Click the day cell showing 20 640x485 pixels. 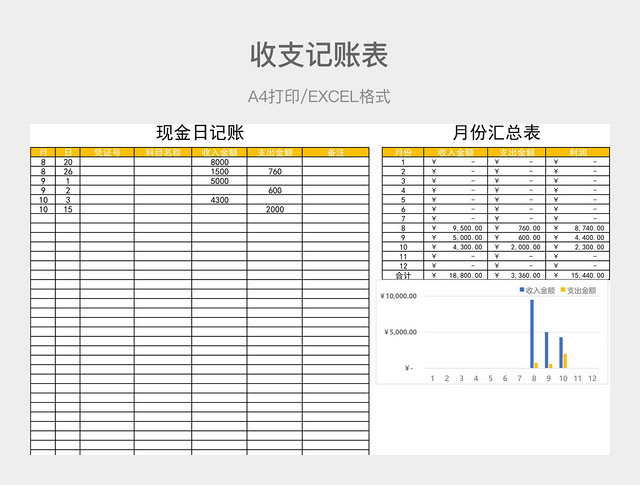pos(68,162)
